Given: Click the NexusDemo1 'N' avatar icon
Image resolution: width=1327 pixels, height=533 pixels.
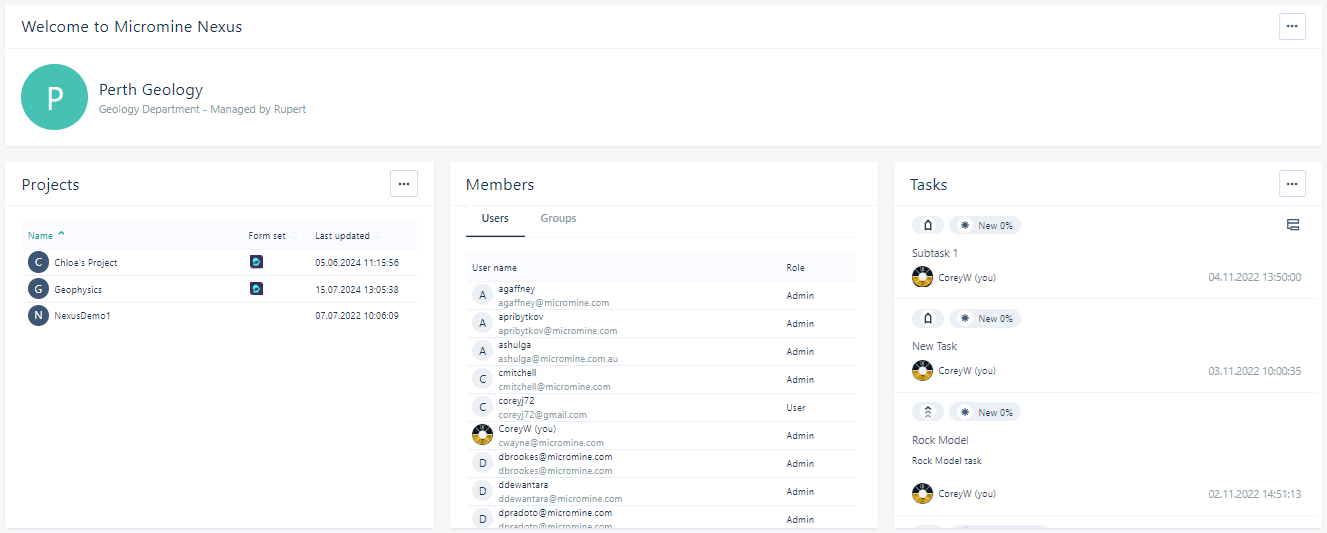Looking at the screenshot, I should pos(38,315).
